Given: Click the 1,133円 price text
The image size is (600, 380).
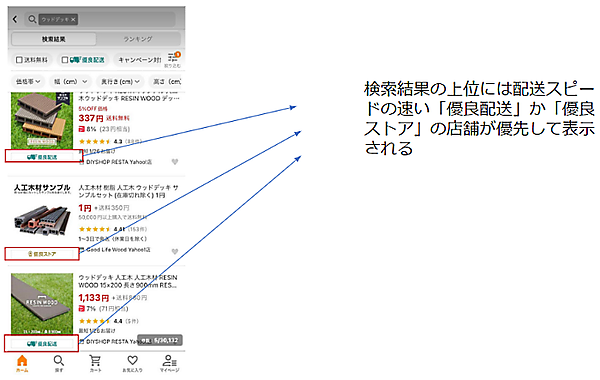Looking at the screenshot, I should [94, 298].
